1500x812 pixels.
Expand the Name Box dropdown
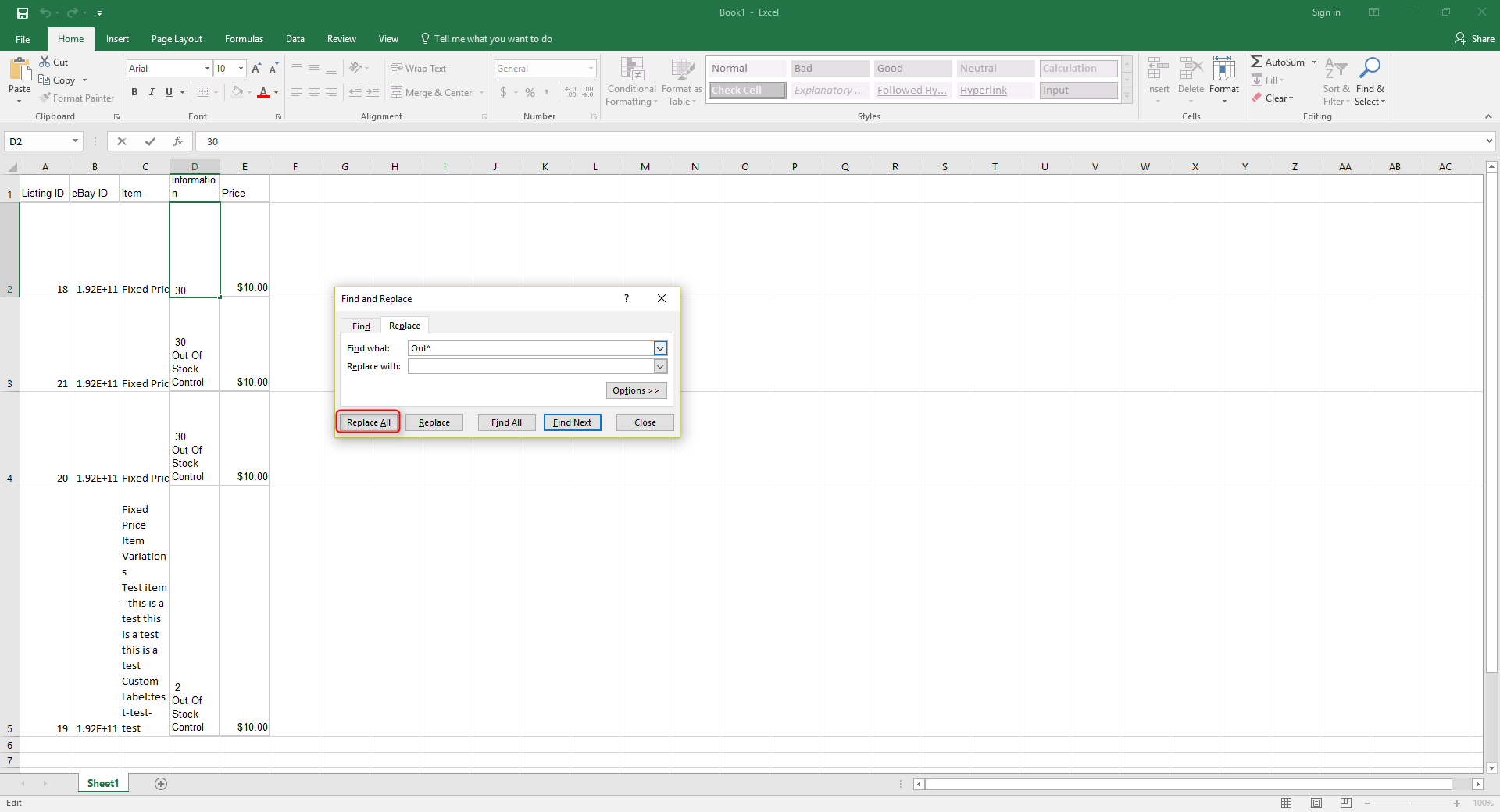point(75,141)
